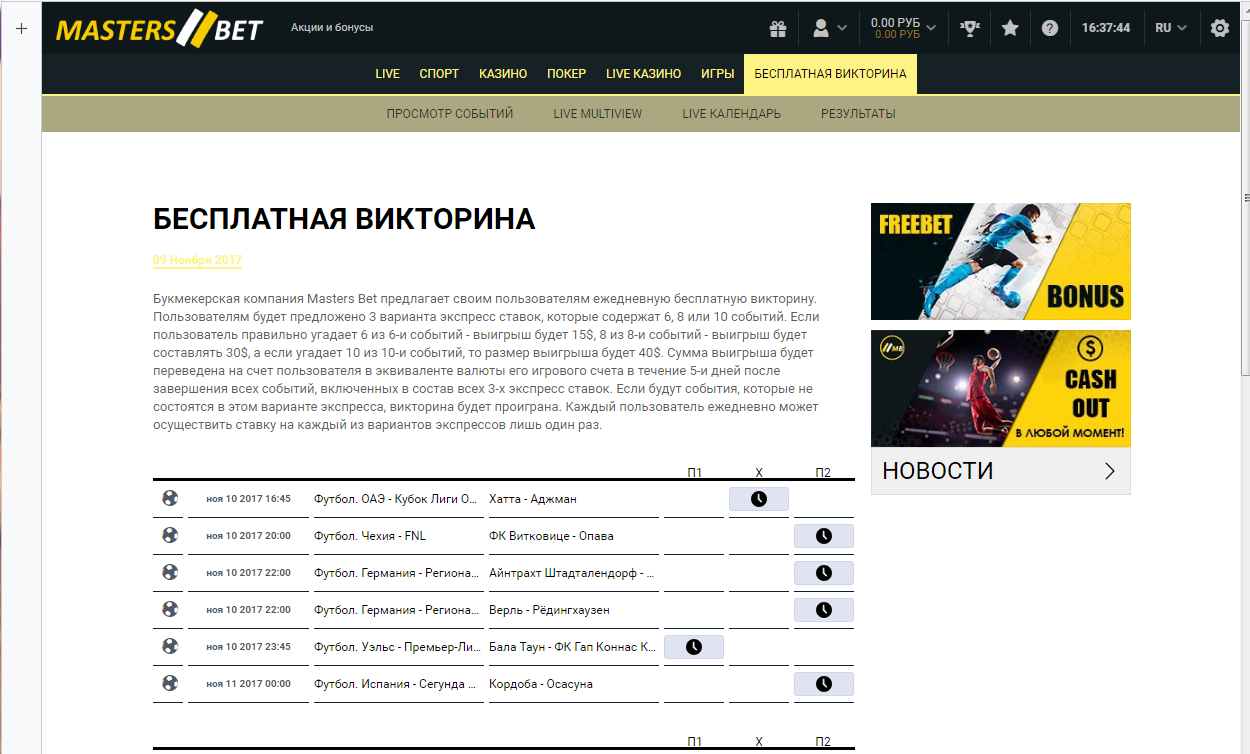
Task: Click the Masters Bet logo
Action: coord(160,29)
